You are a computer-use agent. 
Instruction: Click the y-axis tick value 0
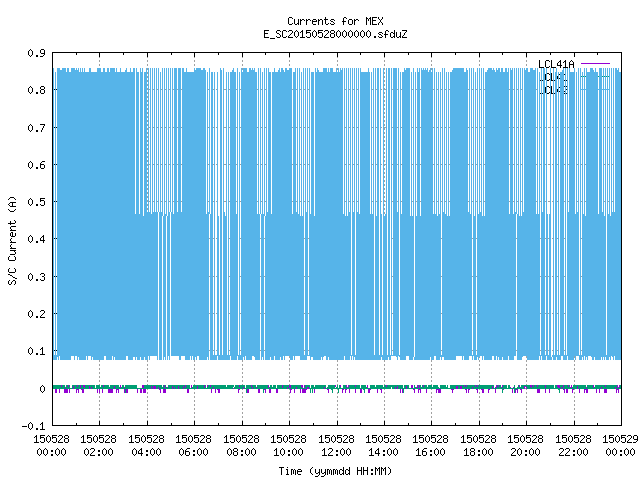tap(42, 389)
